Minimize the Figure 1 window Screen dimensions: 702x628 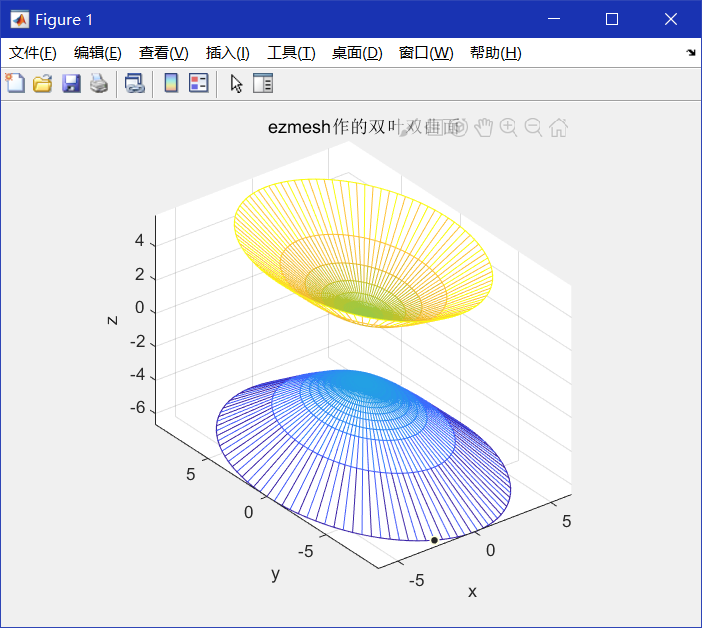pos(554,19)
